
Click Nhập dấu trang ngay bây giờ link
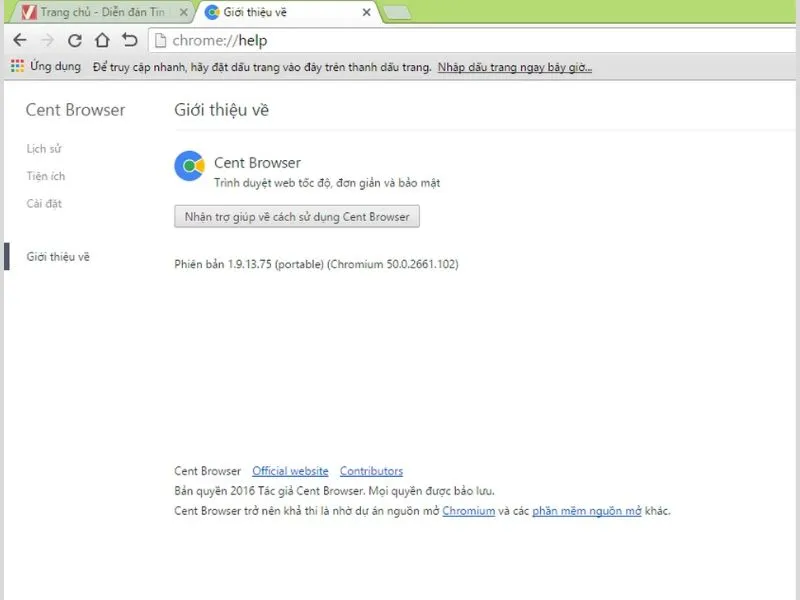point(515,67)
